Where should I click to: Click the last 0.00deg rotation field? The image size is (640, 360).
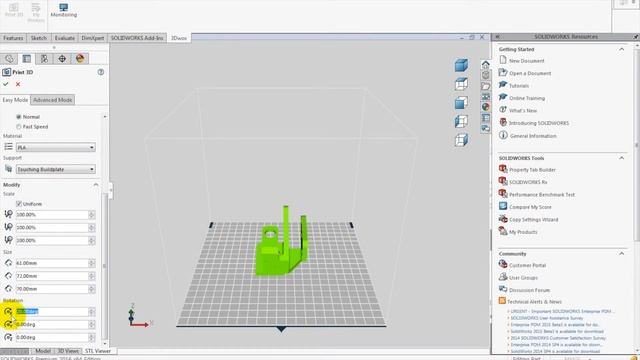click(52, 338)
